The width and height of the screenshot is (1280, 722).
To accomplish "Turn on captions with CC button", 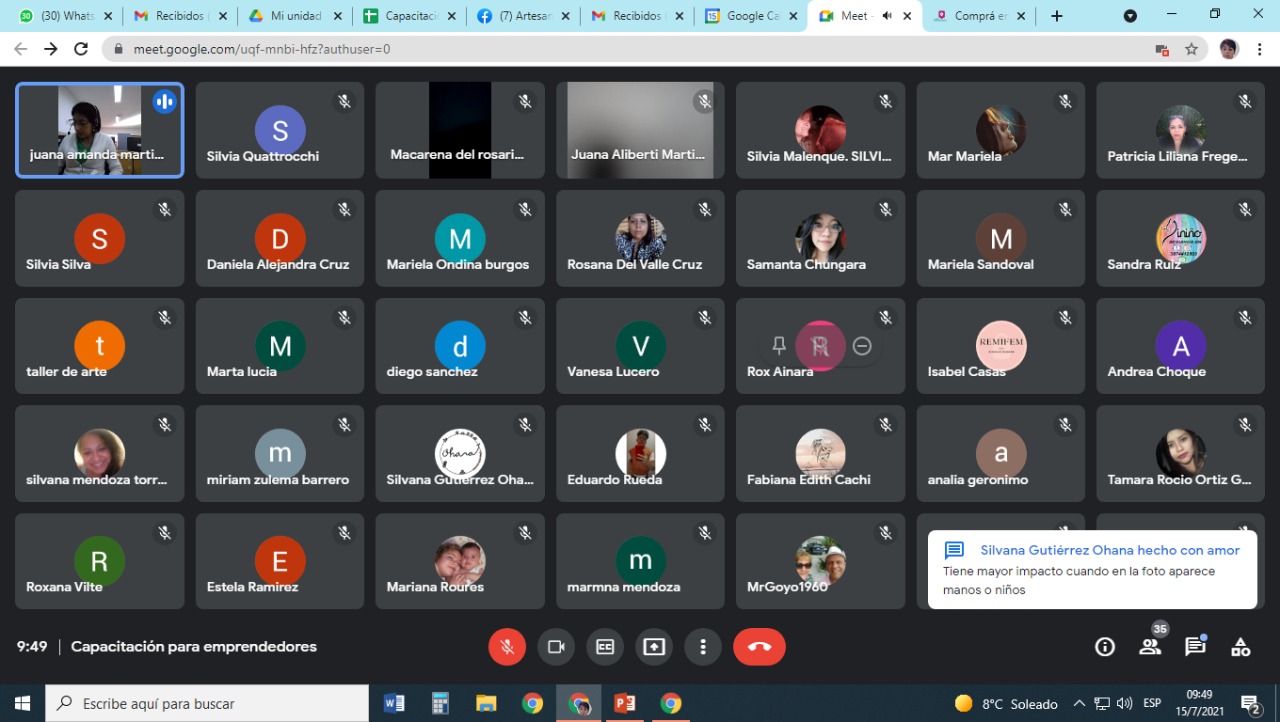I will click(605, 647).
